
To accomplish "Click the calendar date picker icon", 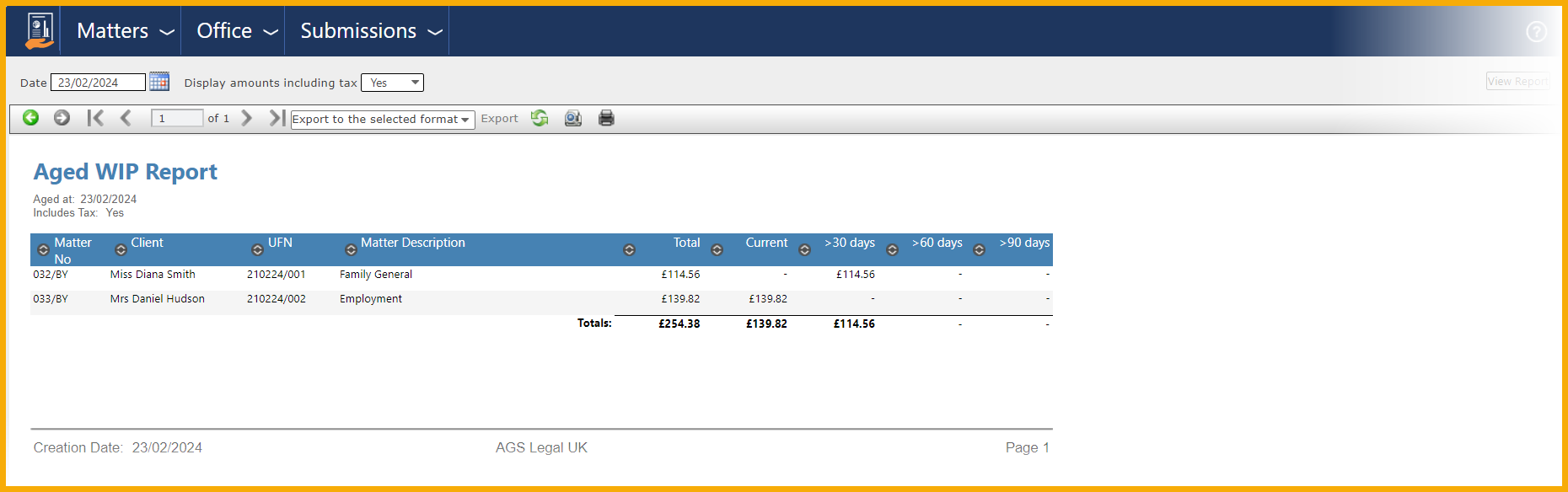I will pos(159,82).
